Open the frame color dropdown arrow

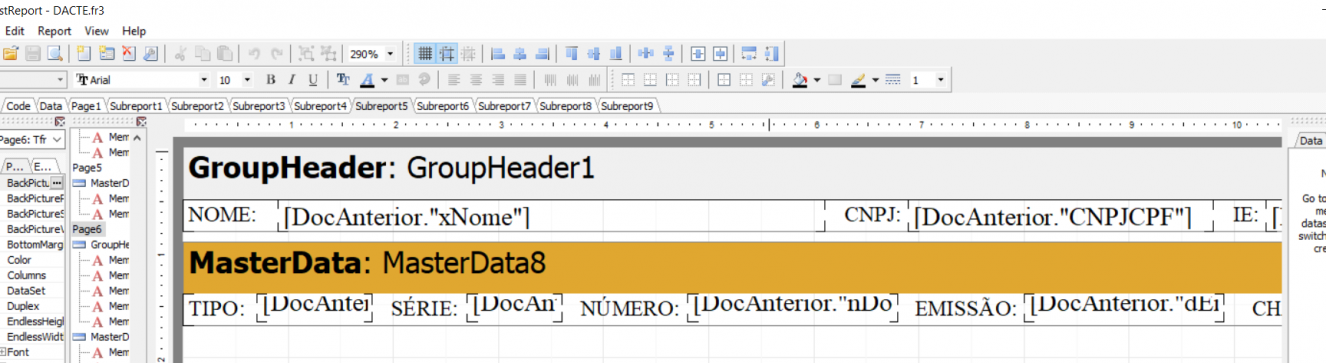(x=875, y=80)
